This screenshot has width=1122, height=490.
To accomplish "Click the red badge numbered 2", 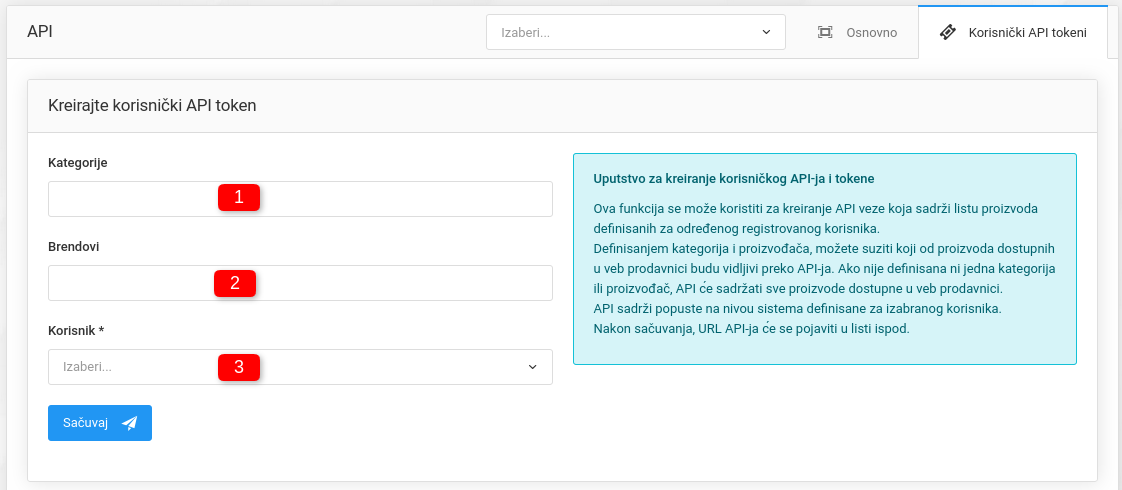I will tap(235, 283).
